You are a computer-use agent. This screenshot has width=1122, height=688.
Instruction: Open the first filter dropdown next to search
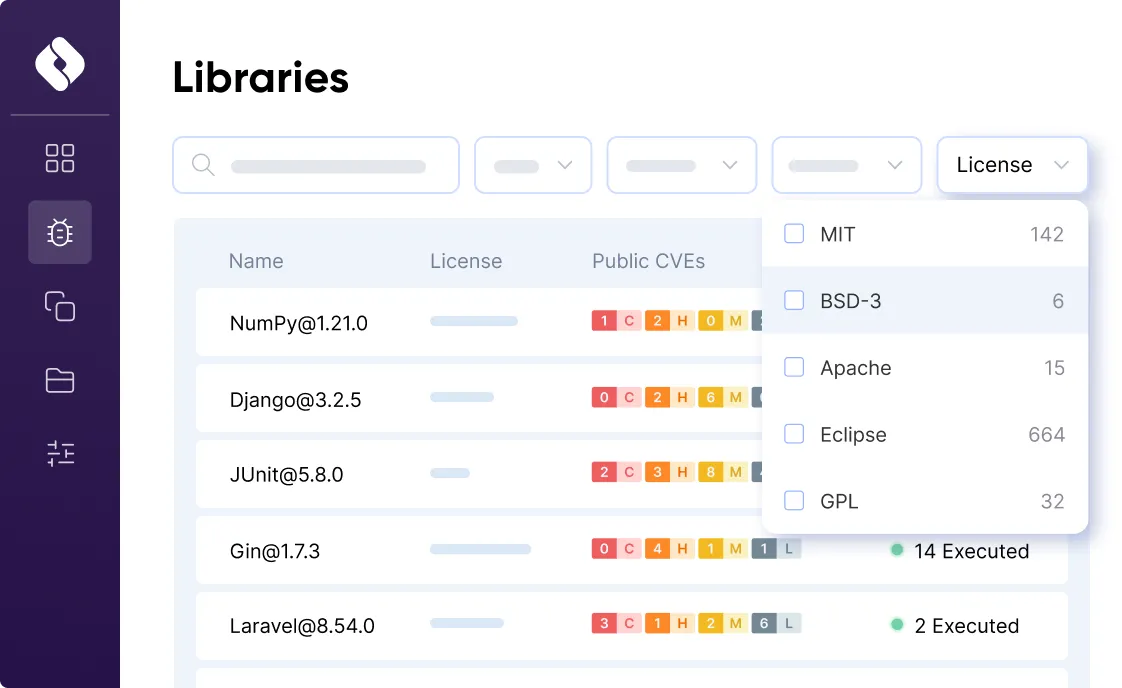[533, 165]
